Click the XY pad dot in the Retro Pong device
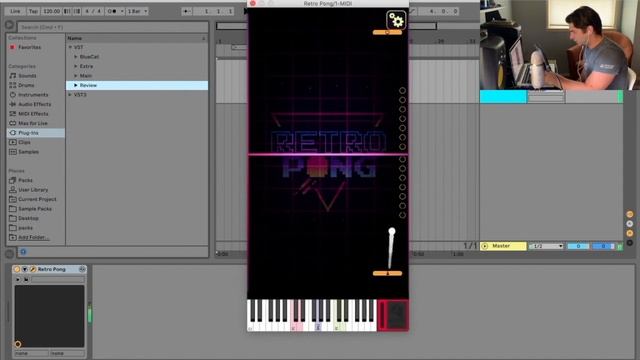The image size is (640, 360). pos(18,344)
